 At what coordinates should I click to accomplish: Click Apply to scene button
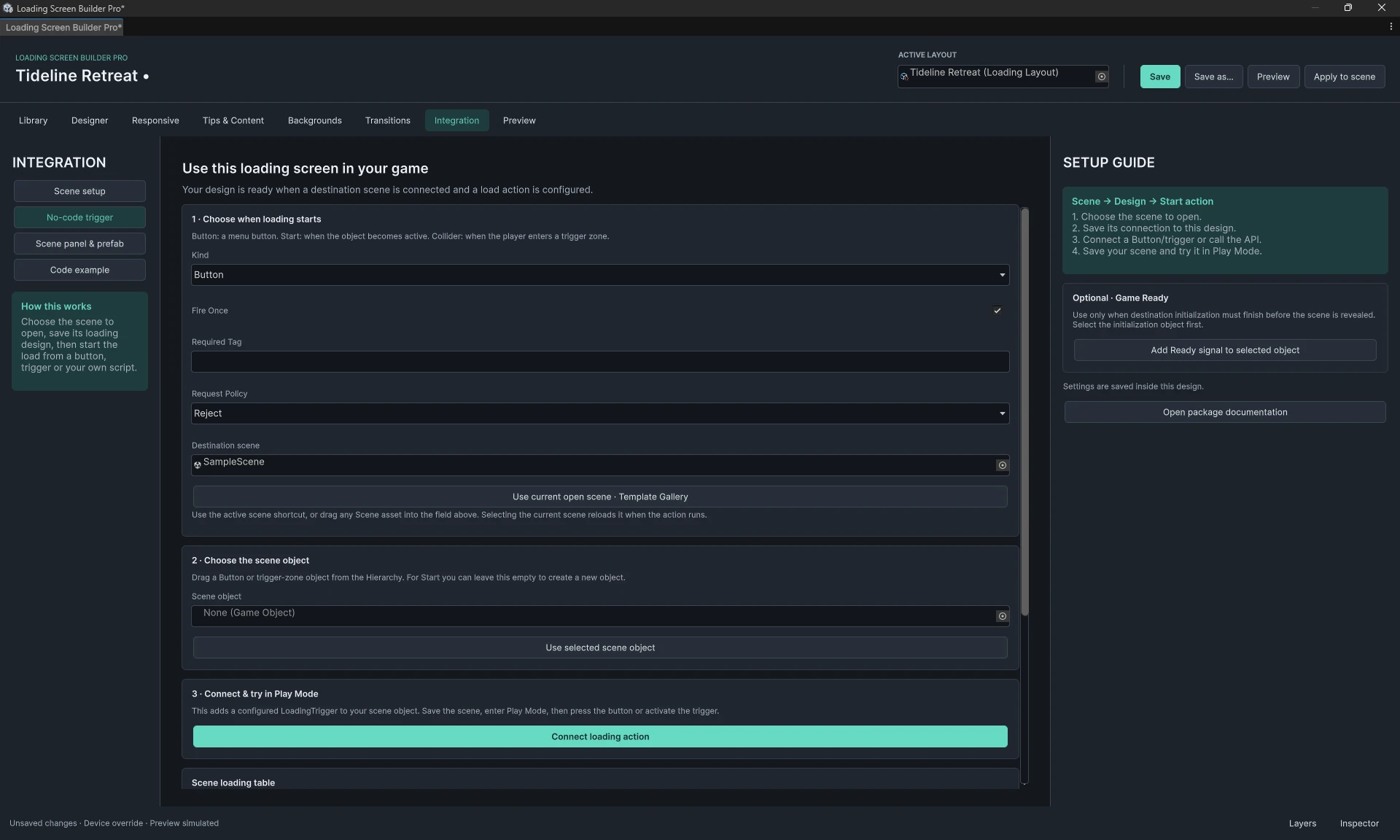coord(1345,77)
